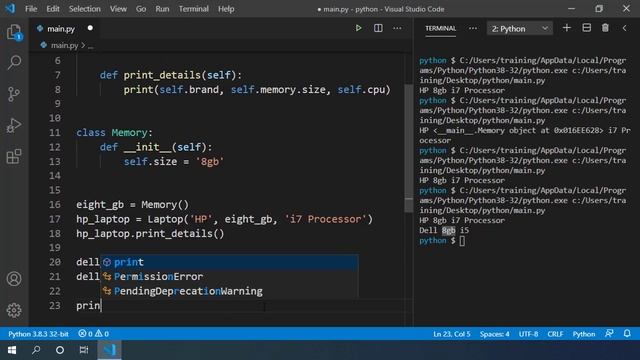Image resolution: width=640 pixels, height=360 pixels.
Task: Change line endings via CRLF
Action: click(x=555, y=333)
